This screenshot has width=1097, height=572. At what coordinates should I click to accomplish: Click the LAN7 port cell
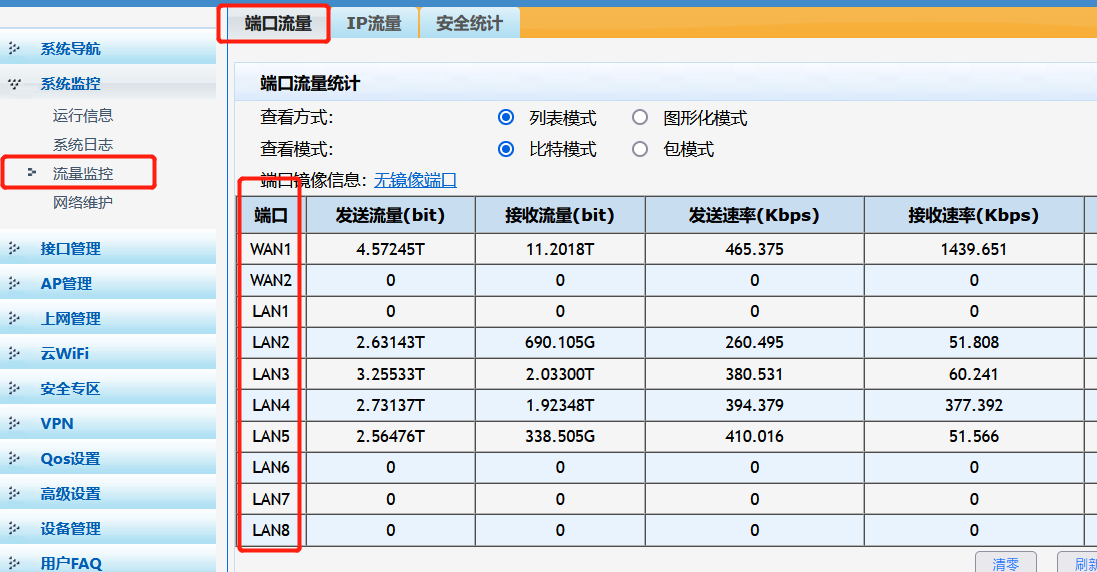coord(271,499)
